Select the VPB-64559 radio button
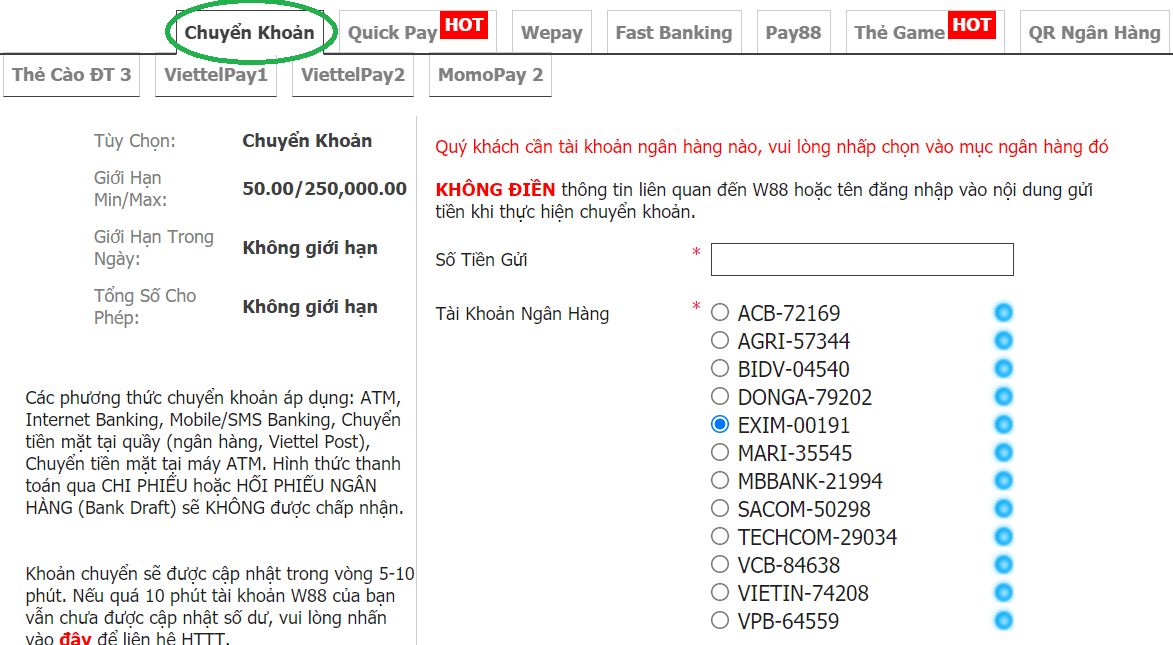This screenshot has height=645, width=1173. (x=720, y=620)
